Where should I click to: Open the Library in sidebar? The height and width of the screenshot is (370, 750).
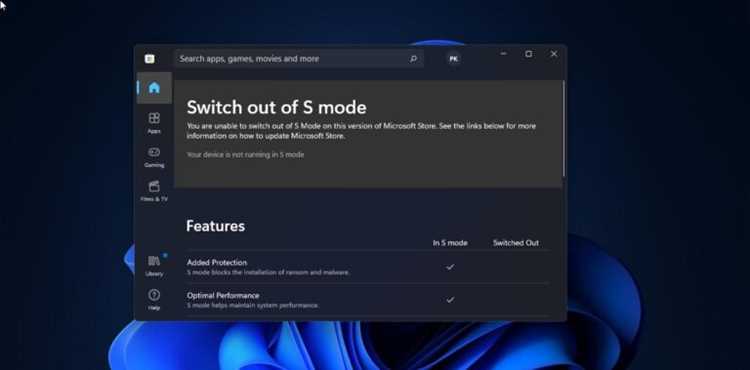154,265
